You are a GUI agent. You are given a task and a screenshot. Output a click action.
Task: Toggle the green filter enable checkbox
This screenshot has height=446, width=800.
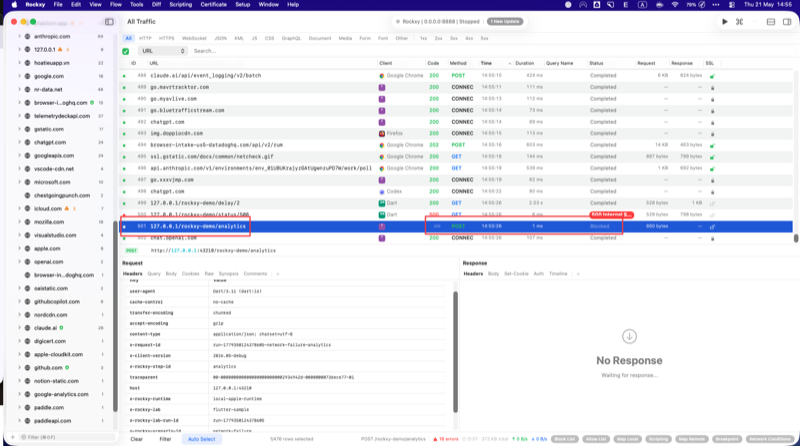(126, 51)
